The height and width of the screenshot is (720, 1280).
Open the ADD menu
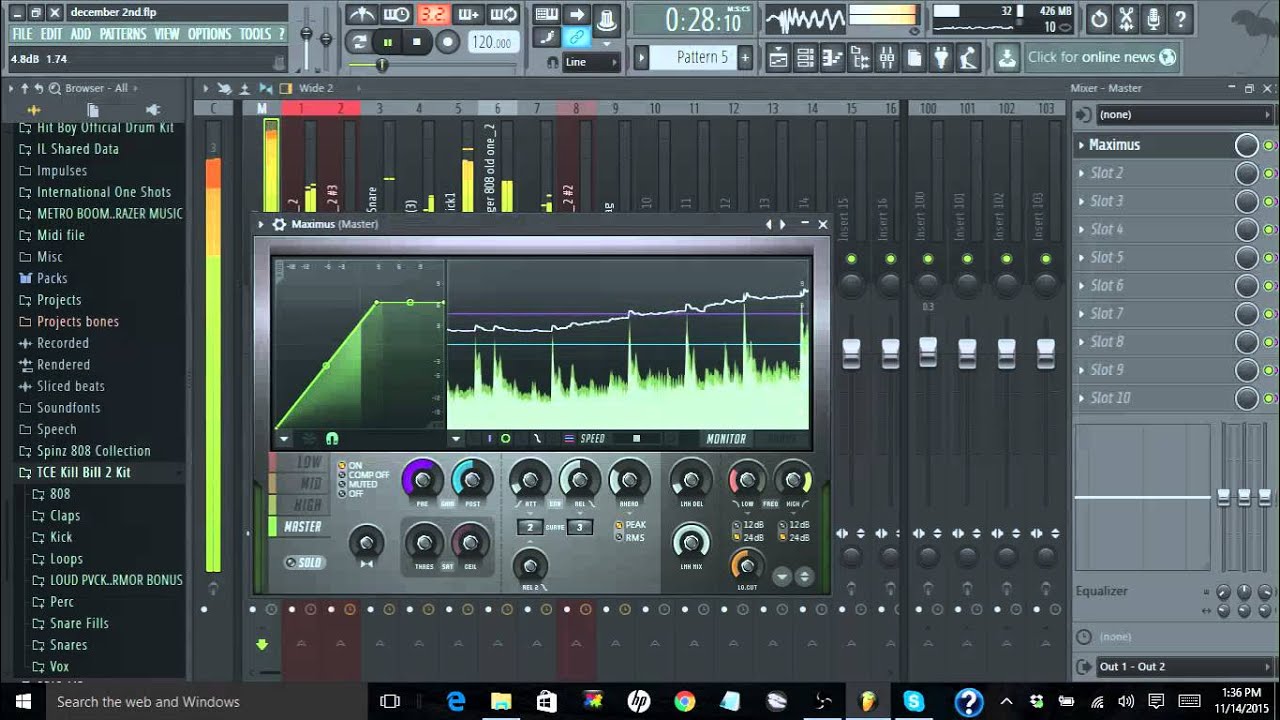81,34
